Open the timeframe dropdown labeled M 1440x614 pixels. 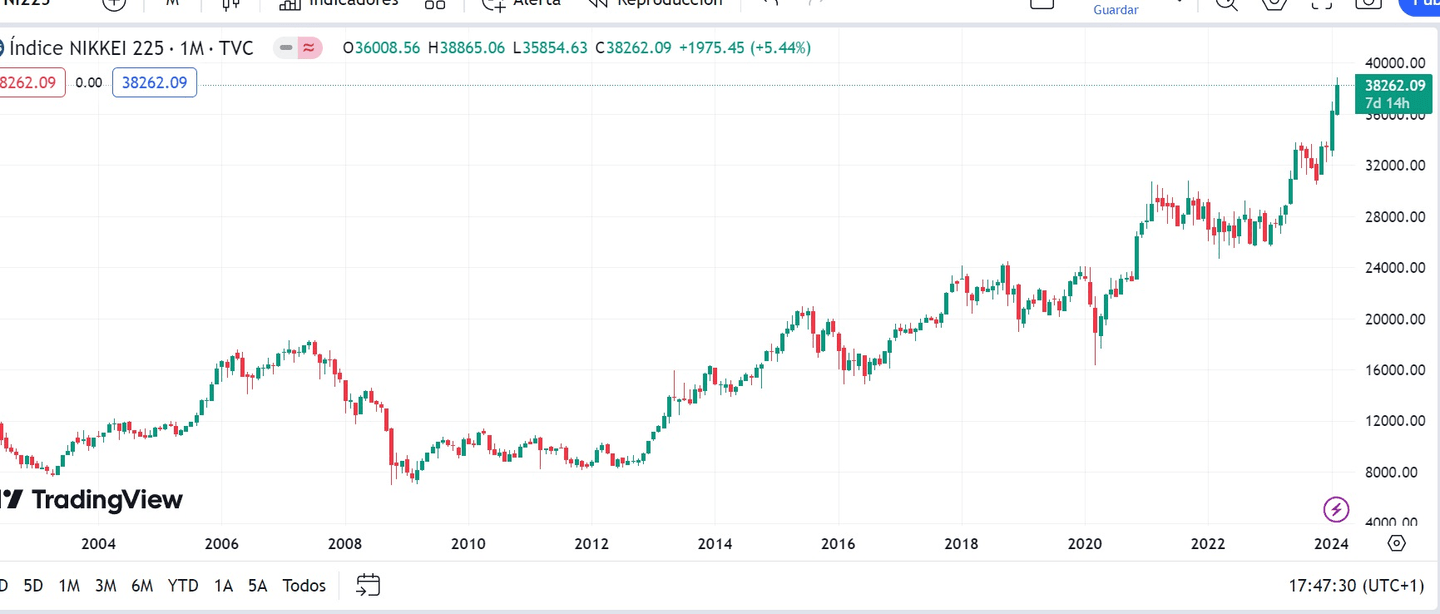[172, 5]
